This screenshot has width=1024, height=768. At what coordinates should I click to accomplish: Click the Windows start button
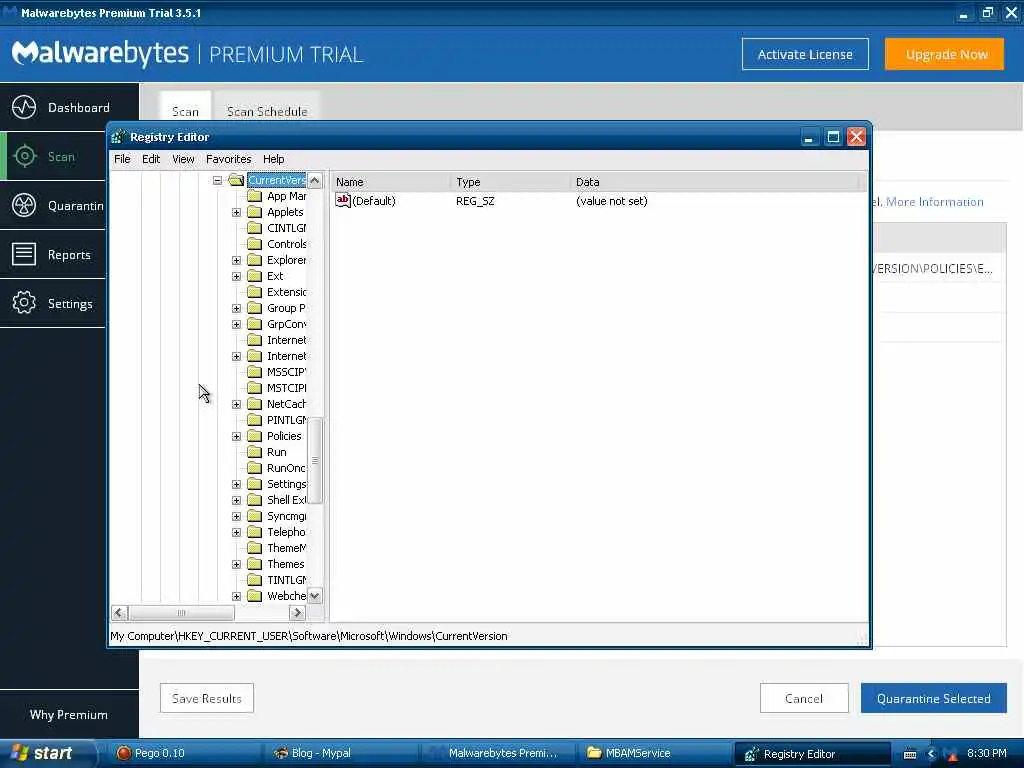click(47, 753)
